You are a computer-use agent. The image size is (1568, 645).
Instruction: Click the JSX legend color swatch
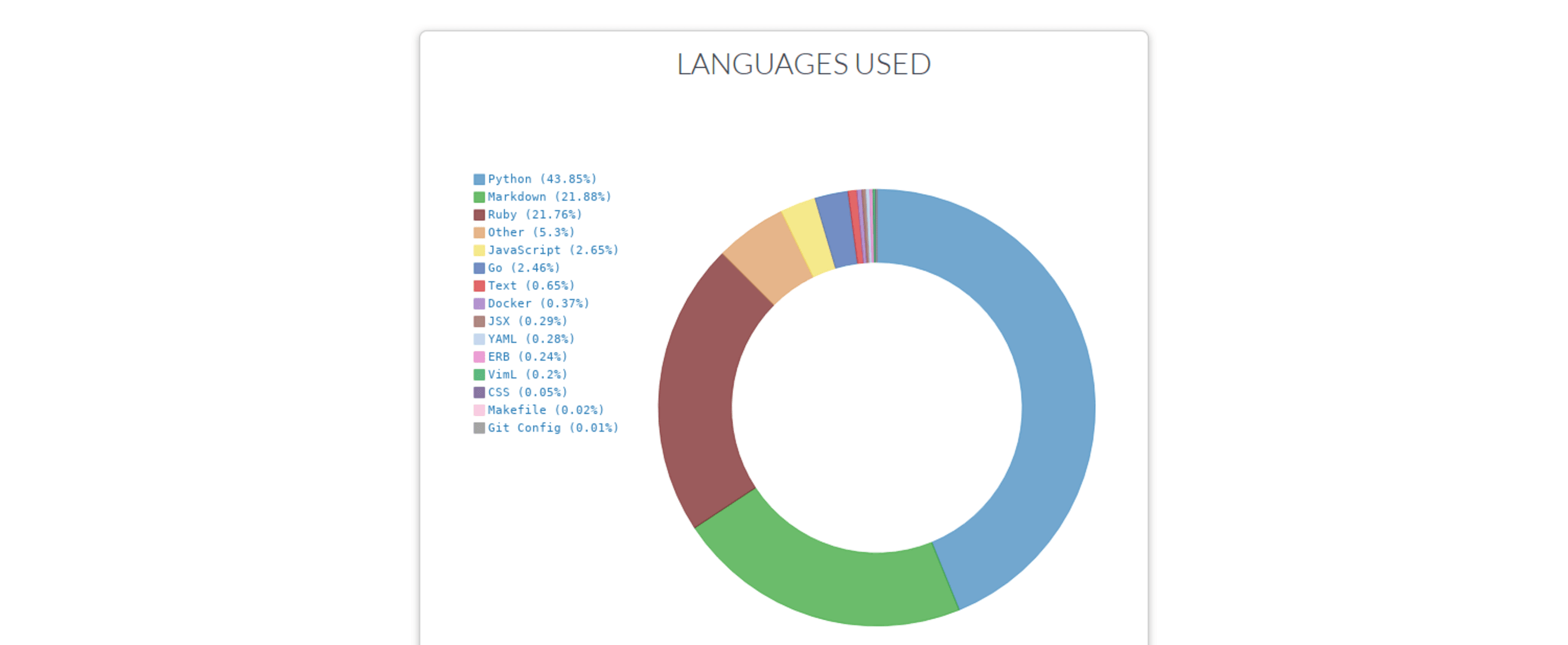click(x=479, y=321)
